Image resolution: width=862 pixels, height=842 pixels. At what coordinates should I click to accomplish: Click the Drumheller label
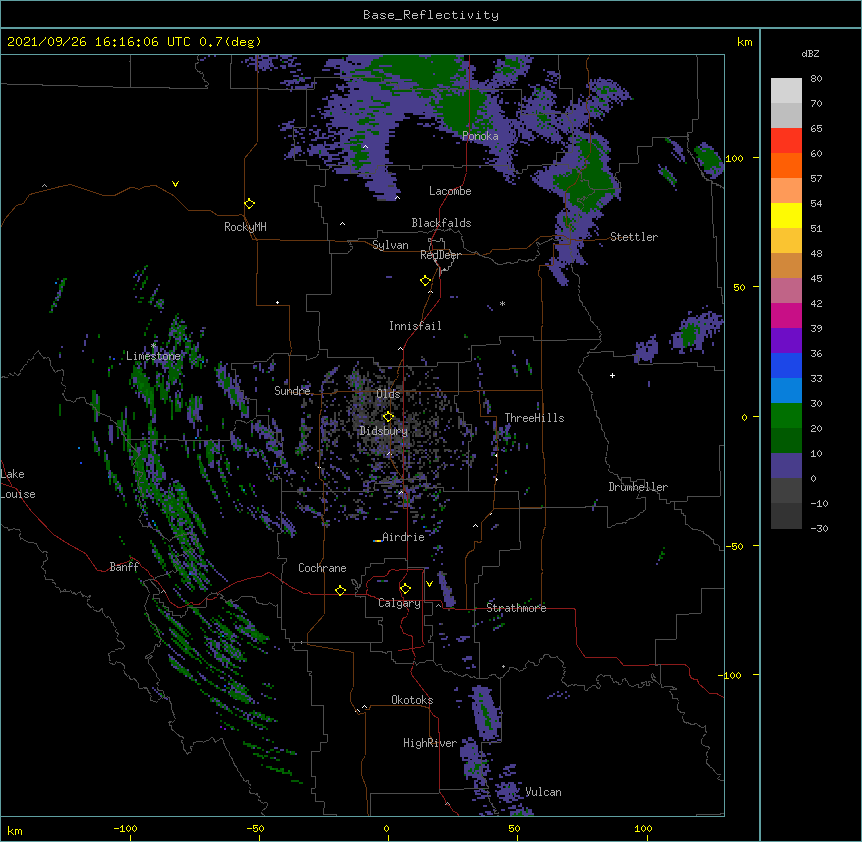(x=638, y=487)
